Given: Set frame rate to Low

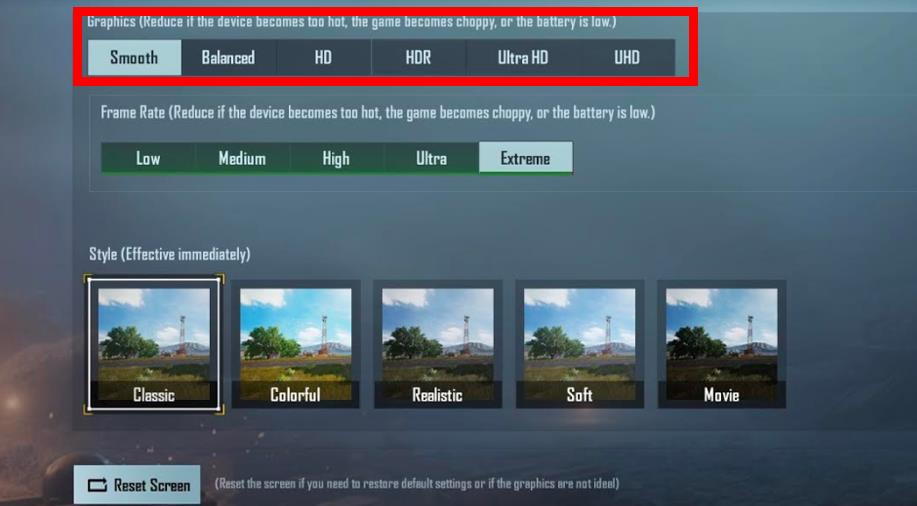Looking at the screenshot, I should click(148, 158).
